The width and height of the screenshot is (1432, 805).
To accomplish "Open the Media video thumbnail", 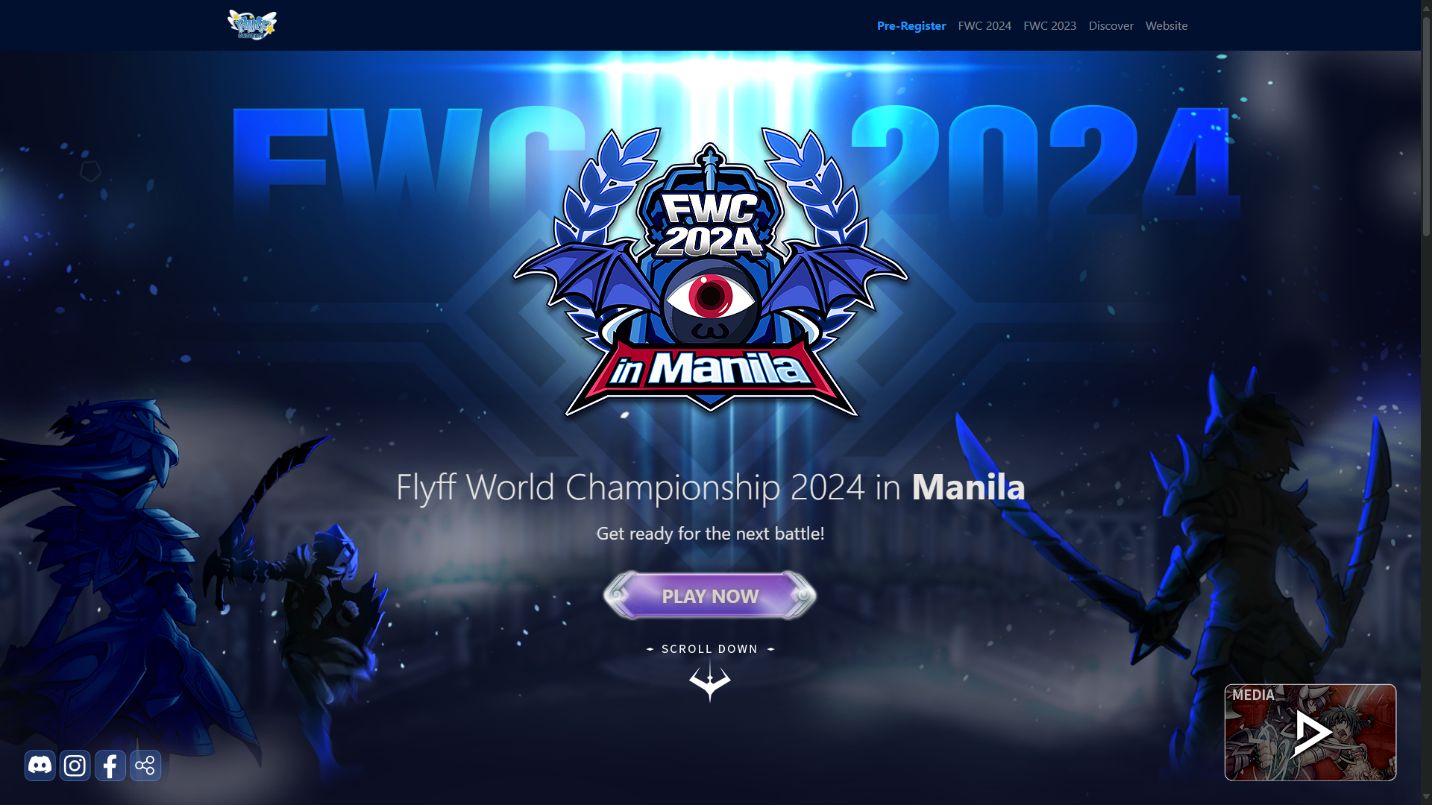I will tap(1310, 732).
